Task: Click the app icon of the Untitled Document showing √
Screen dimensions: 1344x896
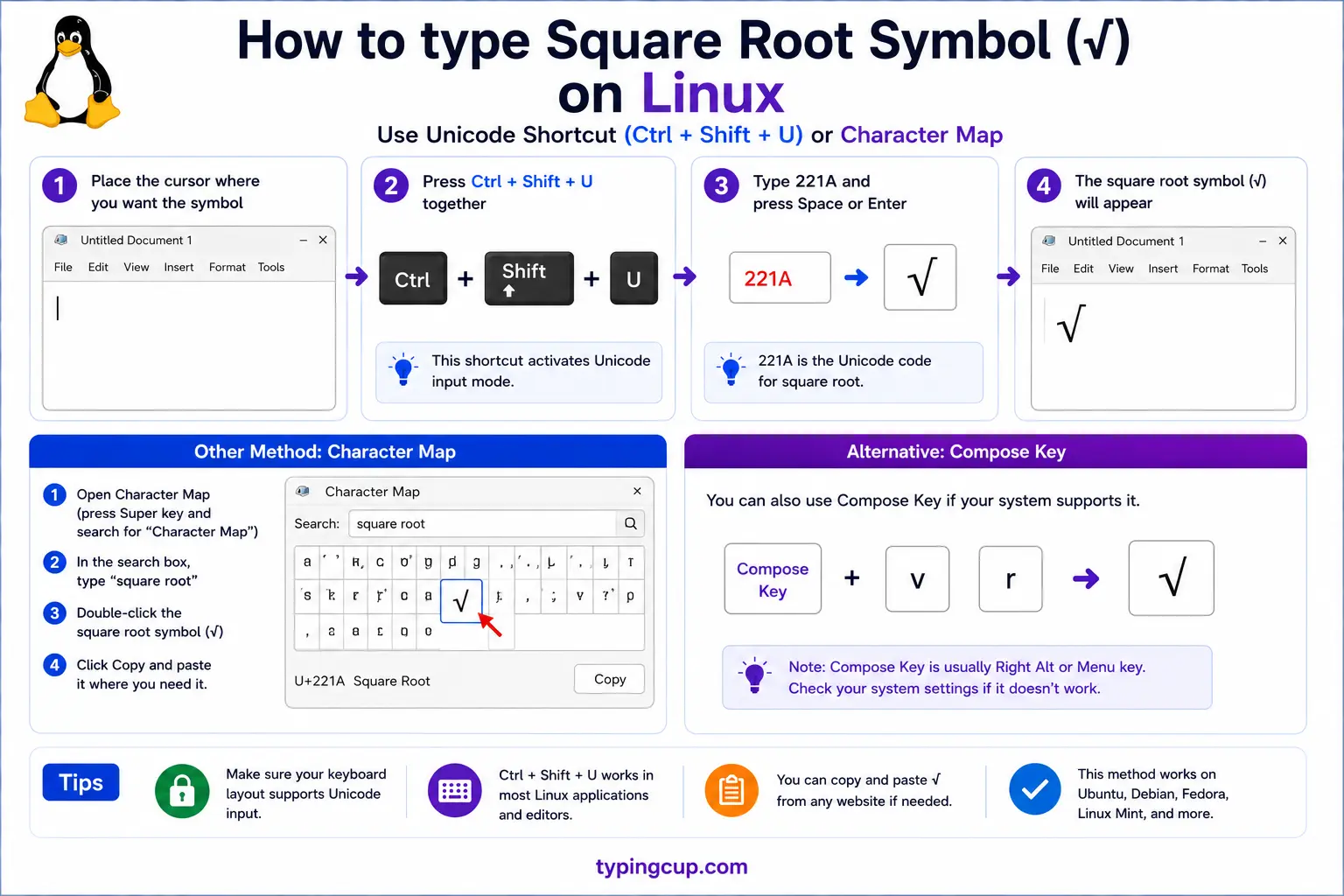Action: pyautogui.click(x=1048, y=241)
